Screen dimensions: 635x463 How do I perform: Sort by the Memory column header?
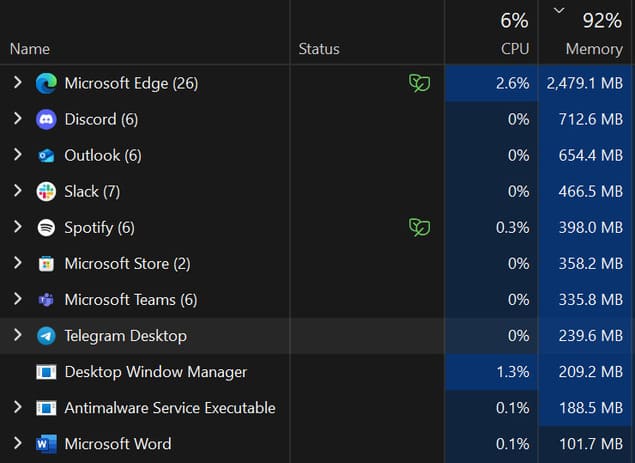pos(585,32)
